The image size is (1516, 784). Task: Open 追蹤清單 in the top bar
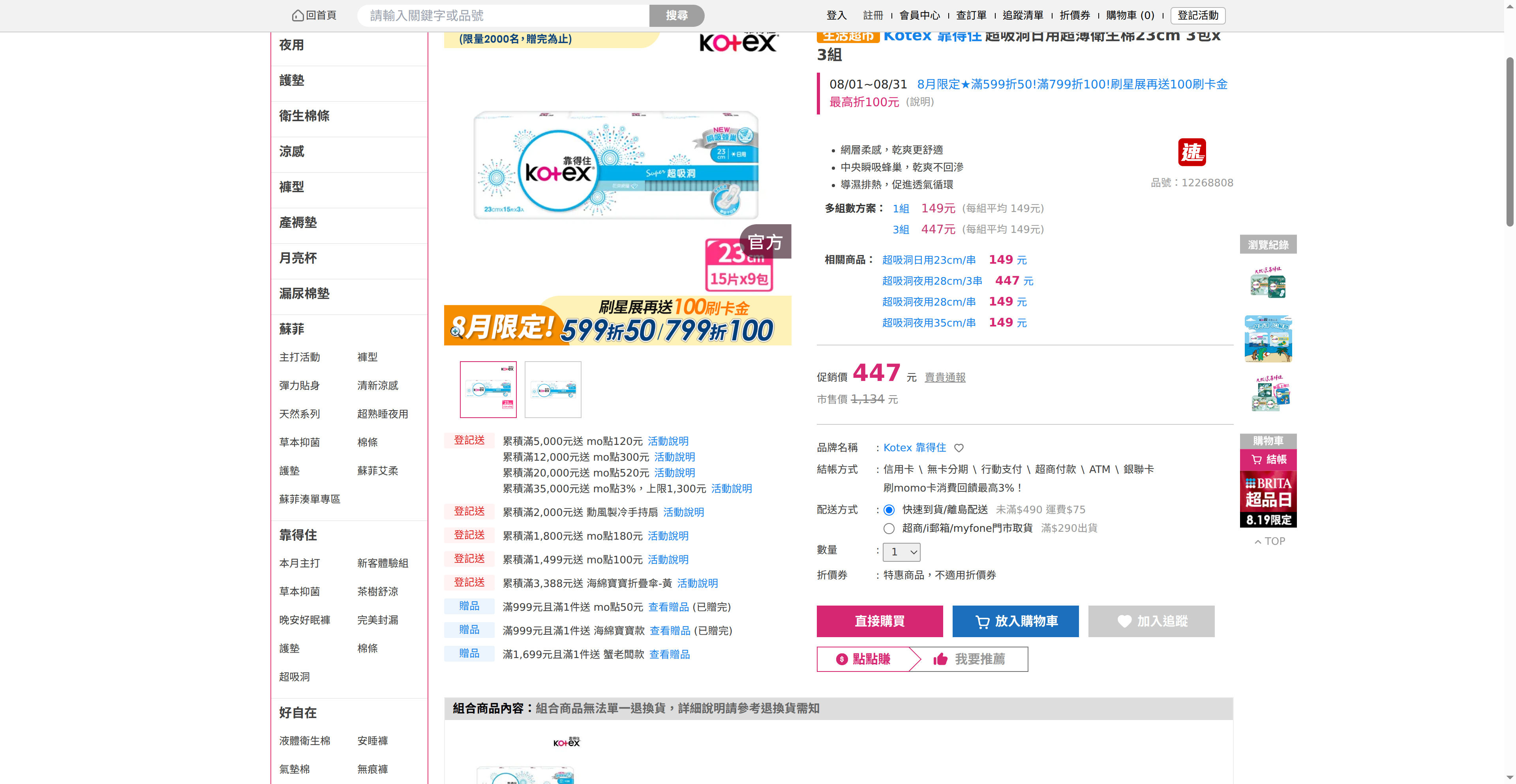(x=1023, y=15)
